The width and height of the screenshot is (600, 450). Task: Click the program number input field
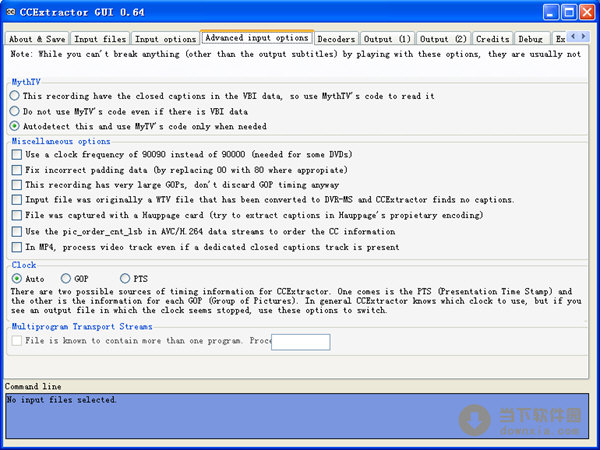point(301,342)
